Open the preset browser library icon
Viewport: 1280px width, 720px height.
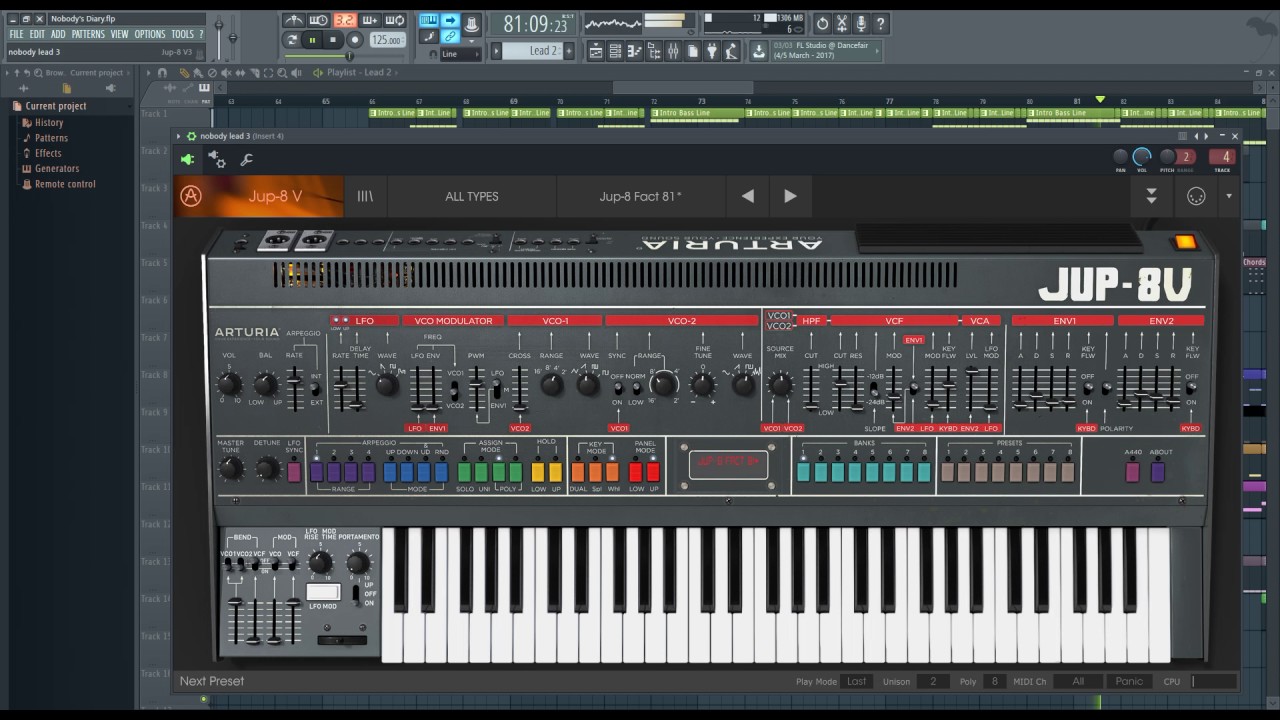click(365, 196)
